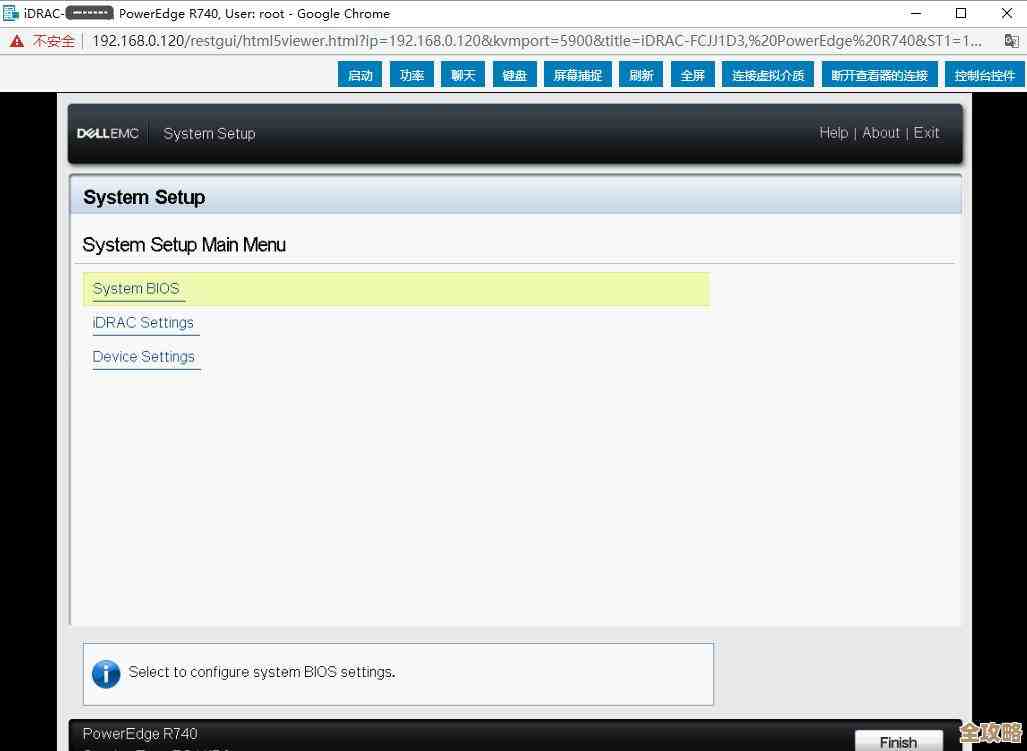Exit System Setup via Exit link
The width and height of the screenshot is (1027, 751).
(x=926, y=133)
